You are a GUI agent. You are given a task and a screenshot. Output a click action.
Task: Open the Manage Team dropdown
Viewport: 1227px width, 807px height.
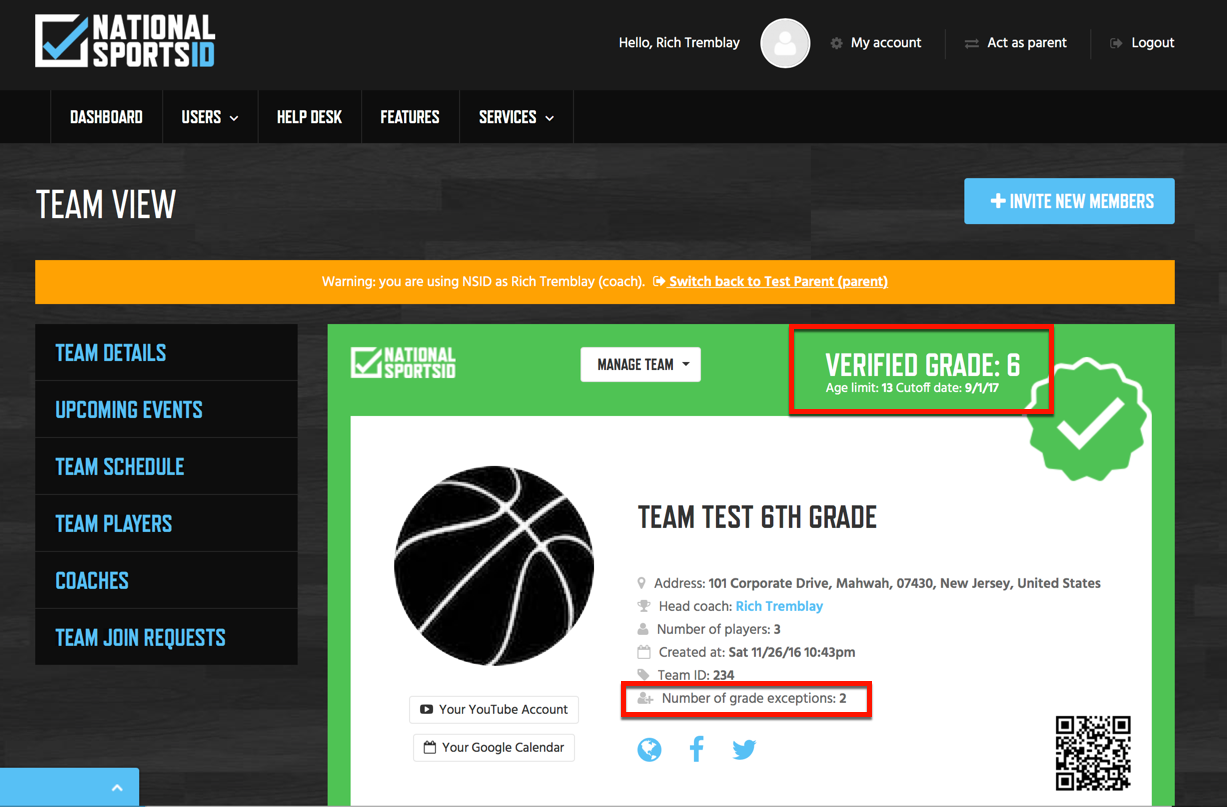tap(641, 364)
